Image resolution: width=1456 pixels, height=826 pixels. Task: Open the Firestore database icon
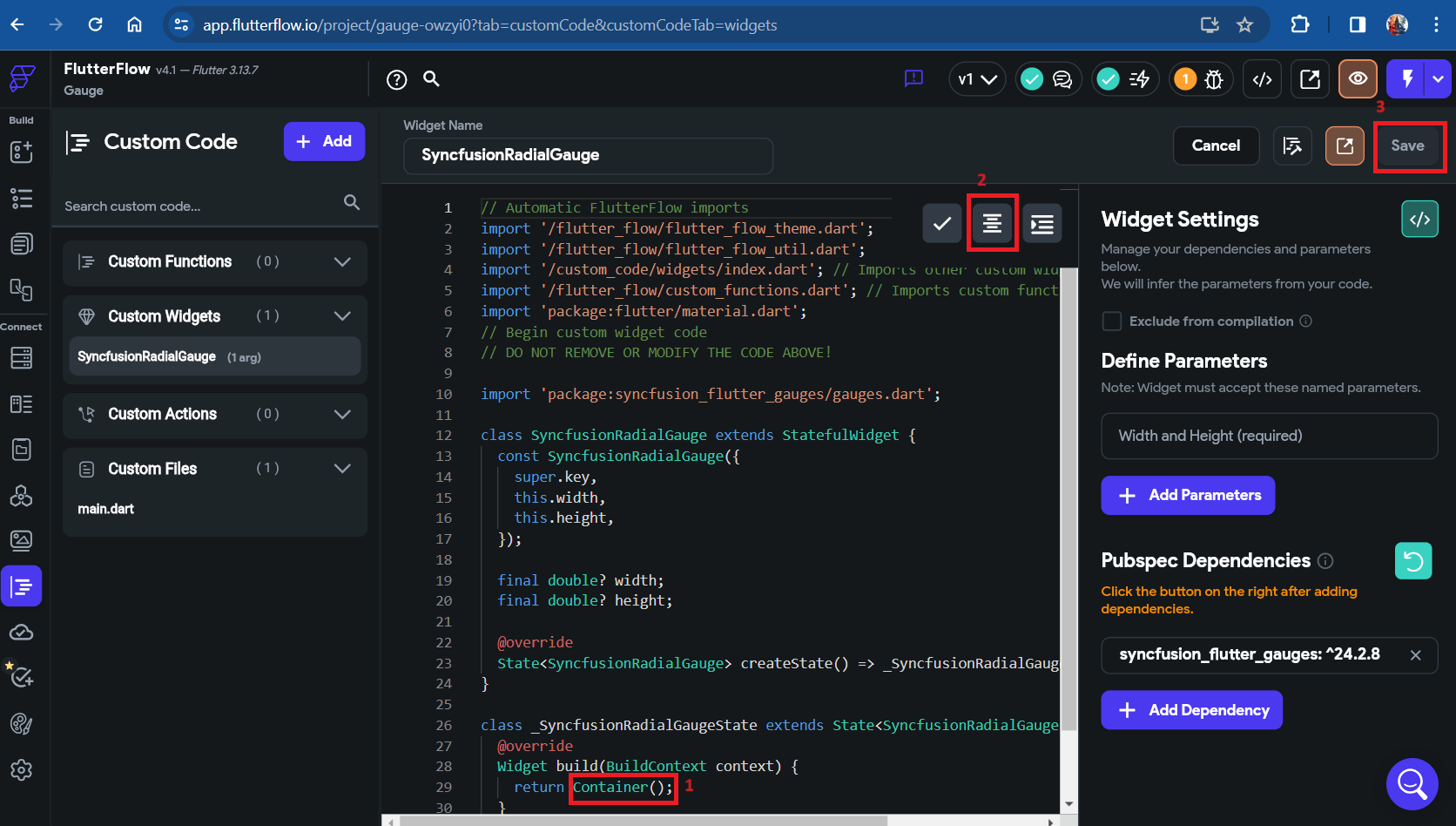pos(21,357)
